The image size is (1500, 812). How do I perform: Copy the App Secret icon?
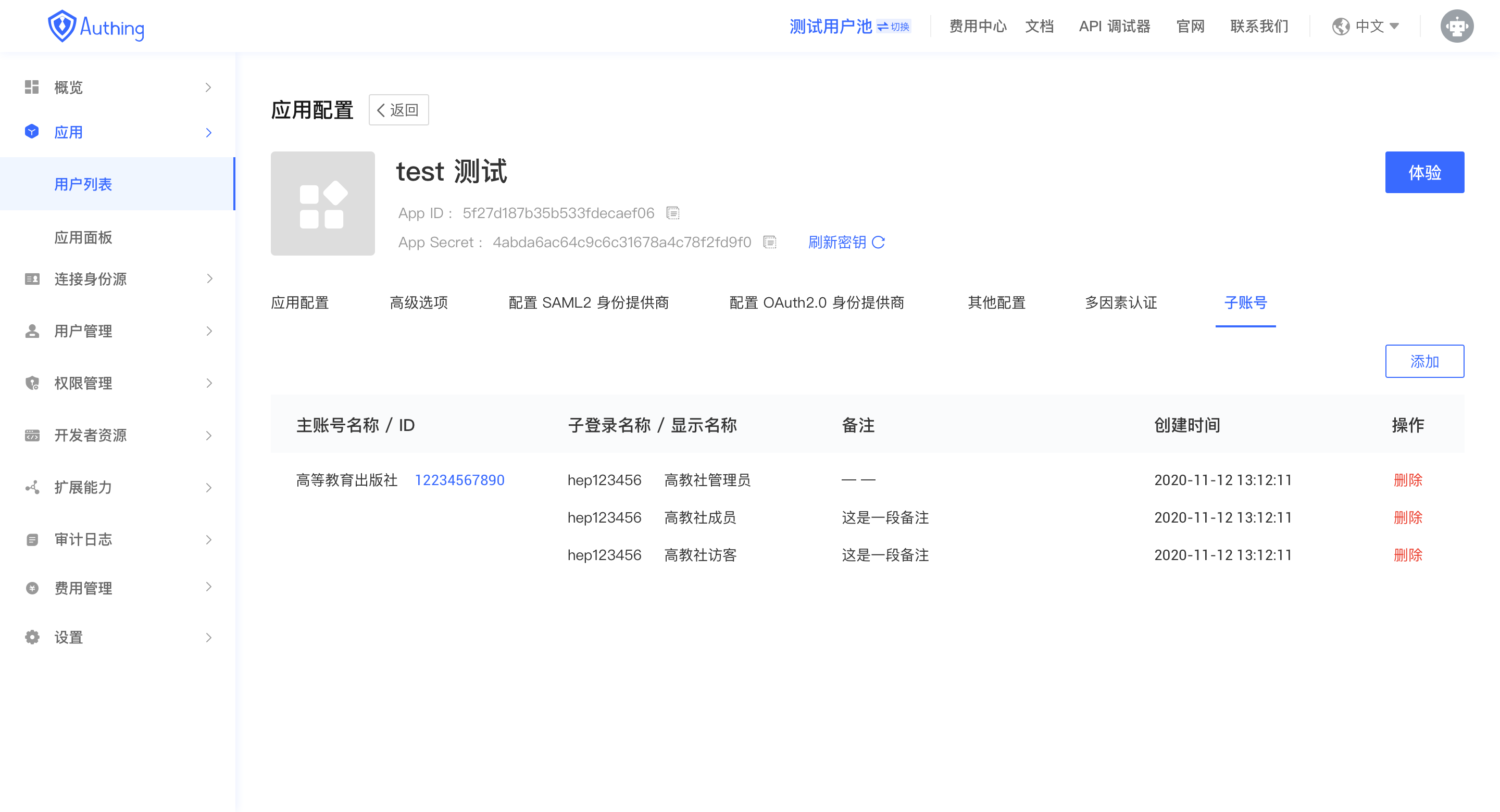[770, 242]
